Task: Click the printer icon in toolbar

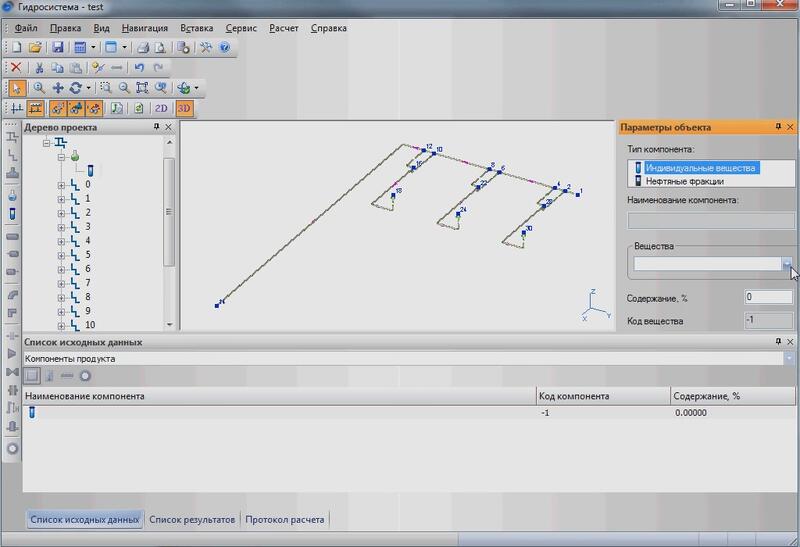Action: click(143, 47)
